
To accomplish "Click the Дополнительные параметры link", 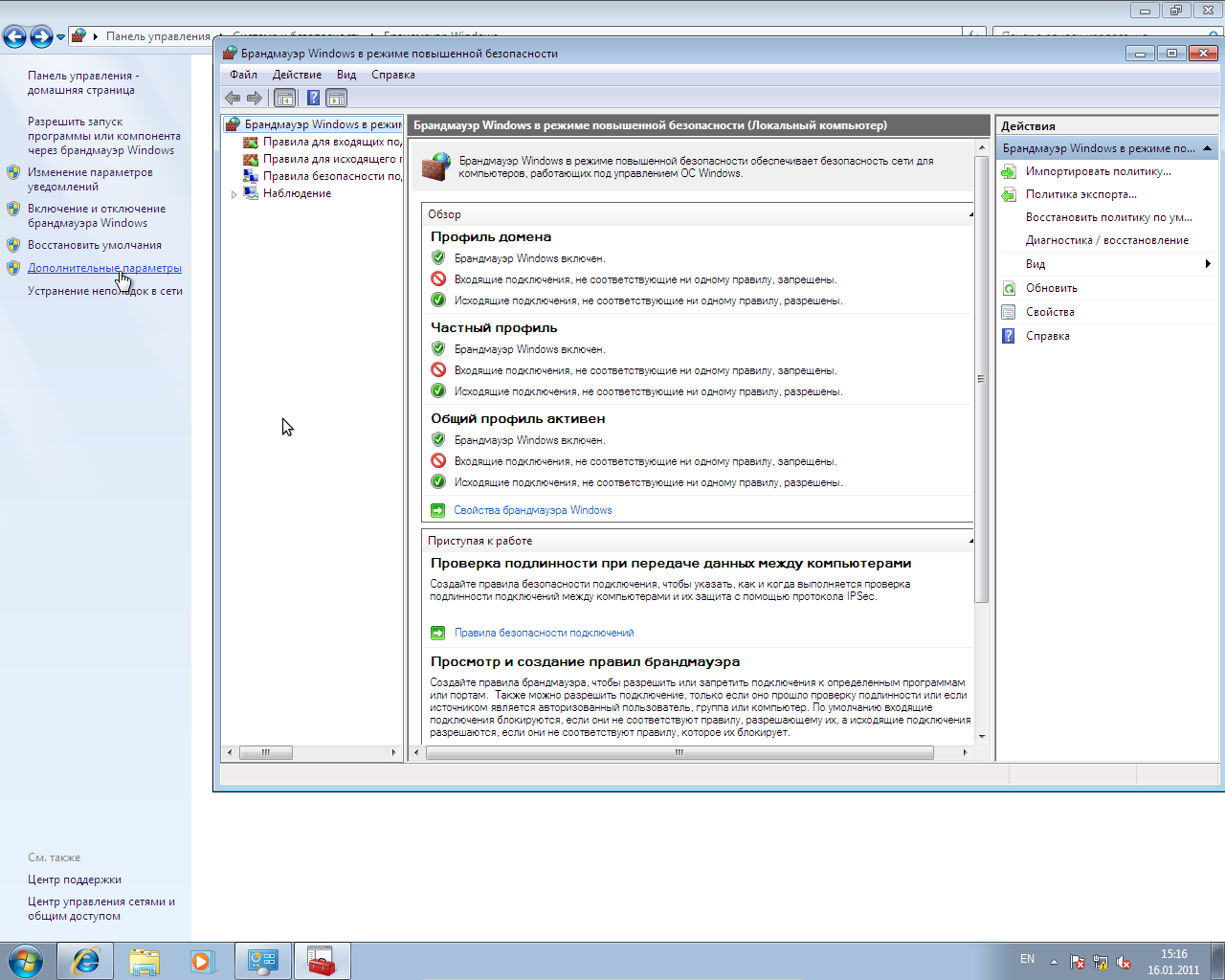I will [x=104, y=268].
